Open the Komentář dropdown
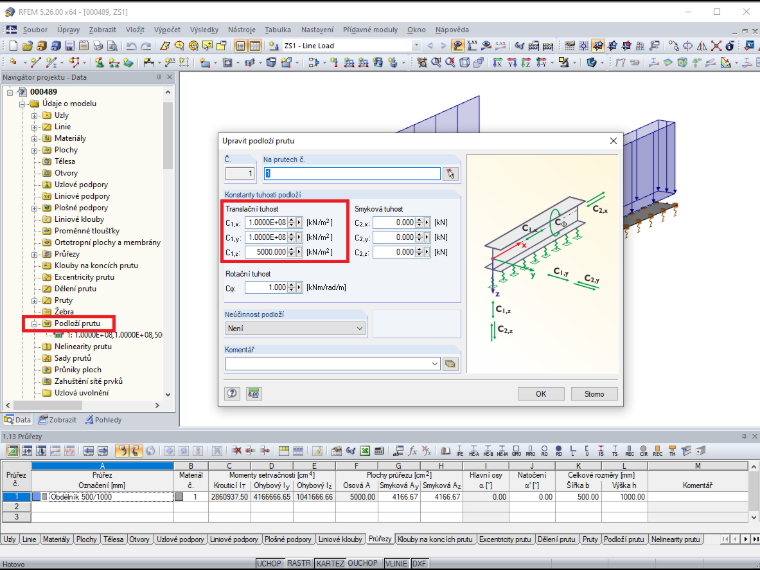Screen dimensions: 760x570 pyautogui.click(x=434, y=364)
